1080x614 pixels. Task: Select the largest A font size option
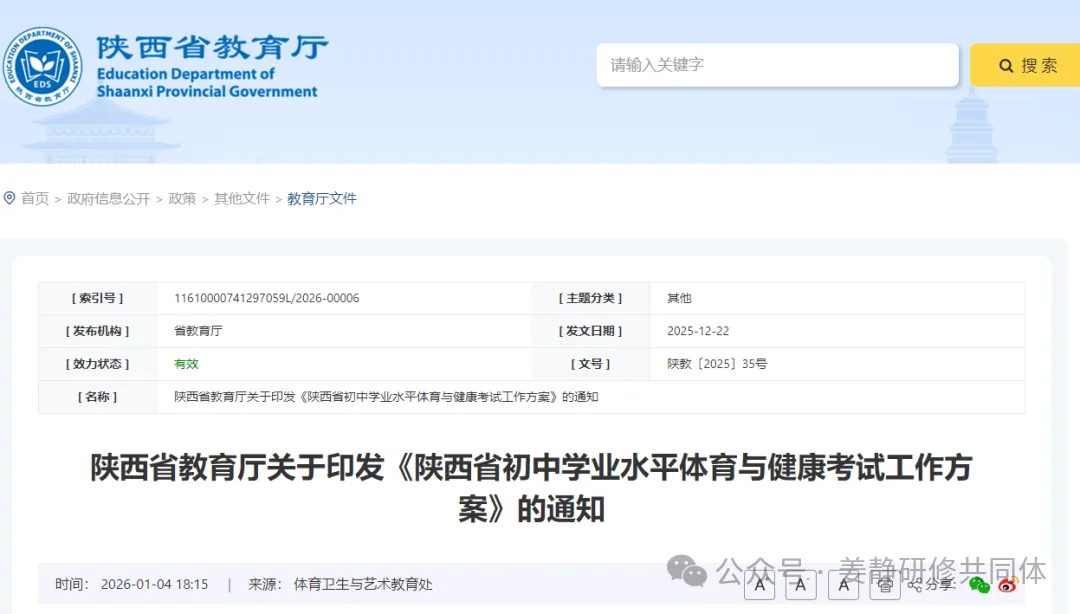tap(762, 585)
